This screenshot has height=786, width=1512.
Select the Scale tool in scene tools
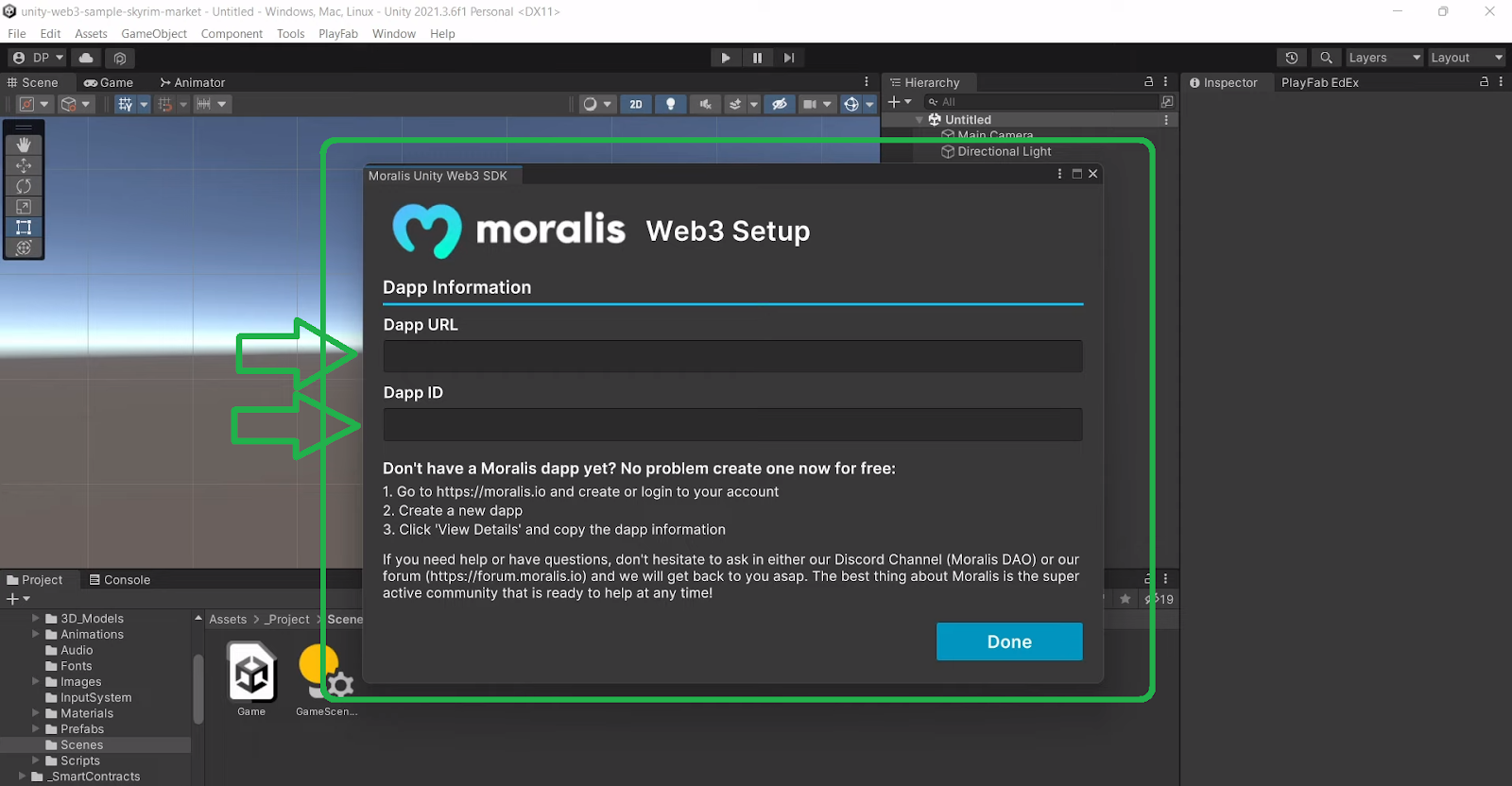click(24, 207)
